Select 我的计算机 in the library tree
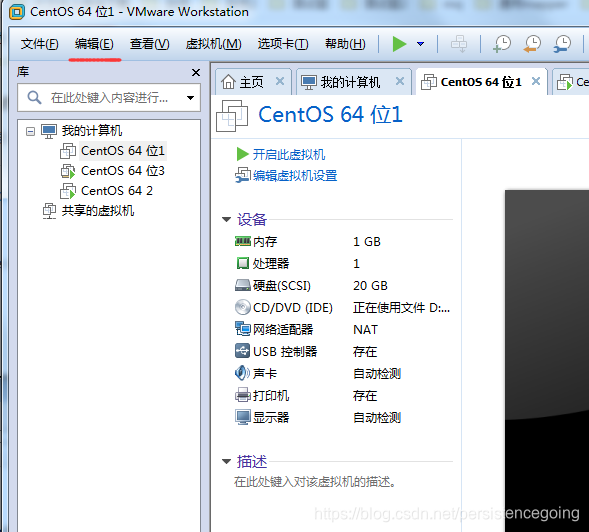Screen dimensions: 589x532 coord(92,131)
